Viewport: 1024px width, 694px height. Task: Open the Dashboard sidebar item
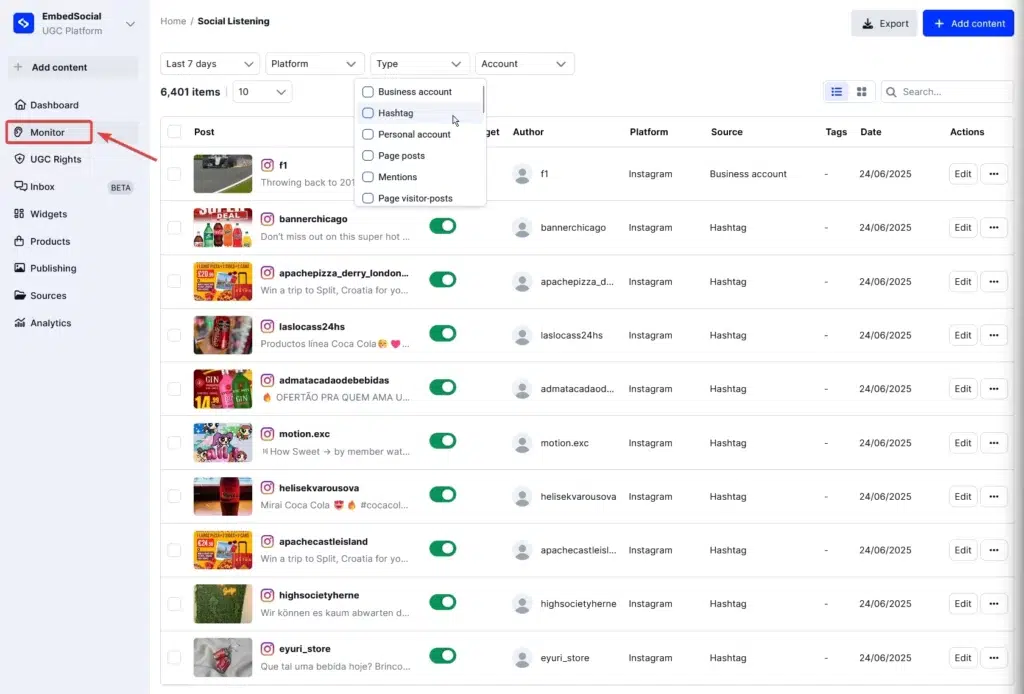pos(54,104)
